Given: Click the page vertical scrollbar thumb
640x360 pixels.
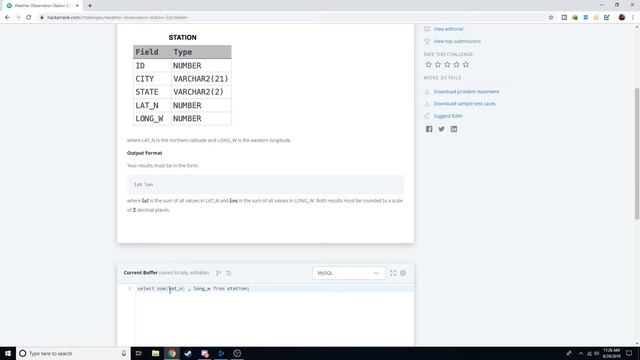Looking at the screenshot, I should tap(637, 154).
